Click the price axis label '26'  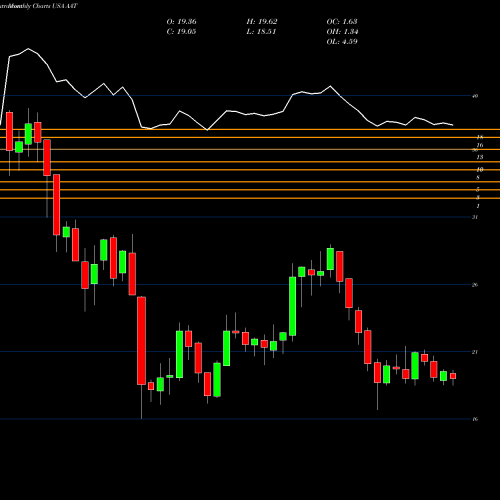475,285
